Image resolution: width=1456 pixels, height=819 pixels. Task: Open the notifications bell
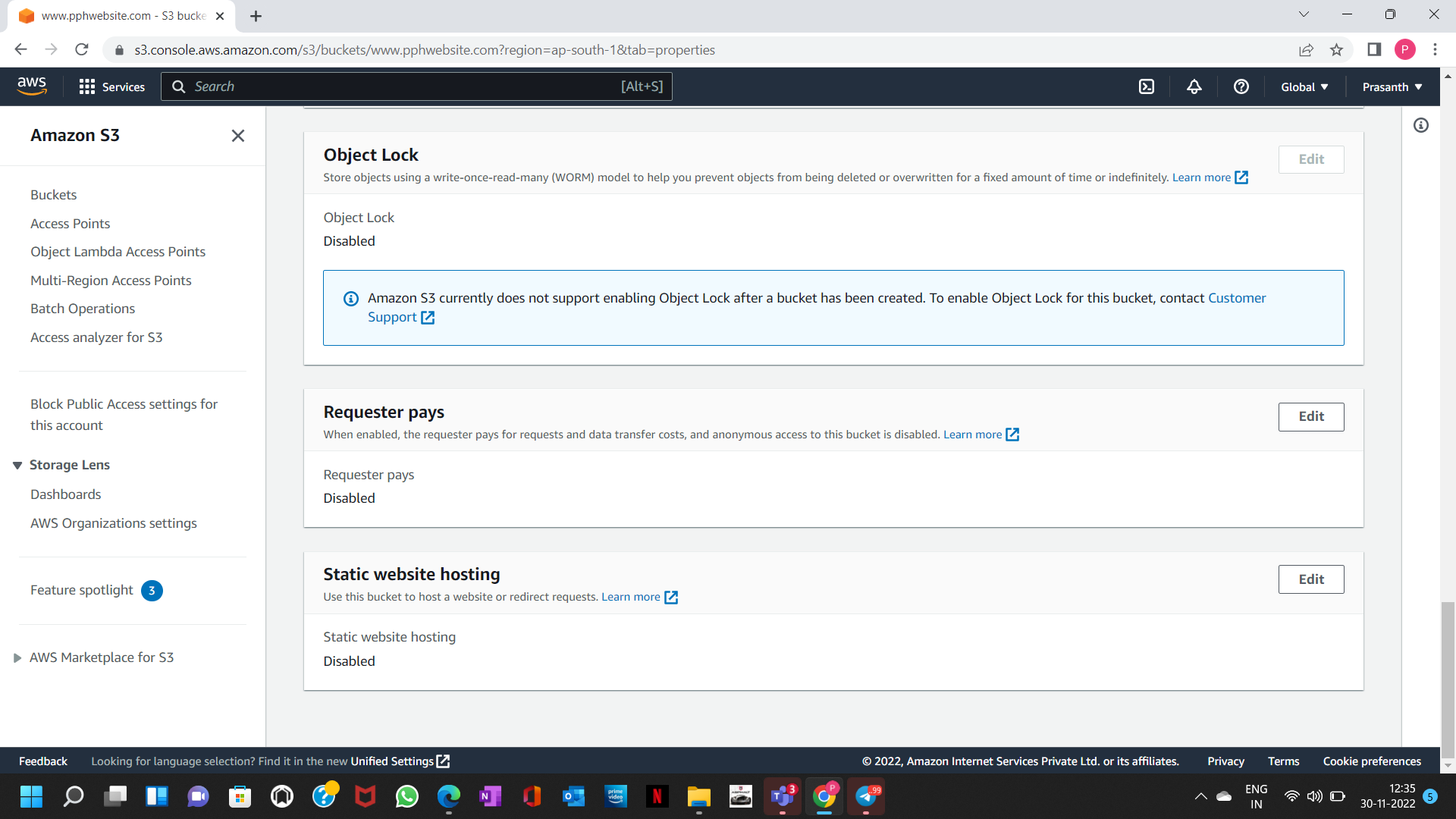click(x=1194, y=86)
